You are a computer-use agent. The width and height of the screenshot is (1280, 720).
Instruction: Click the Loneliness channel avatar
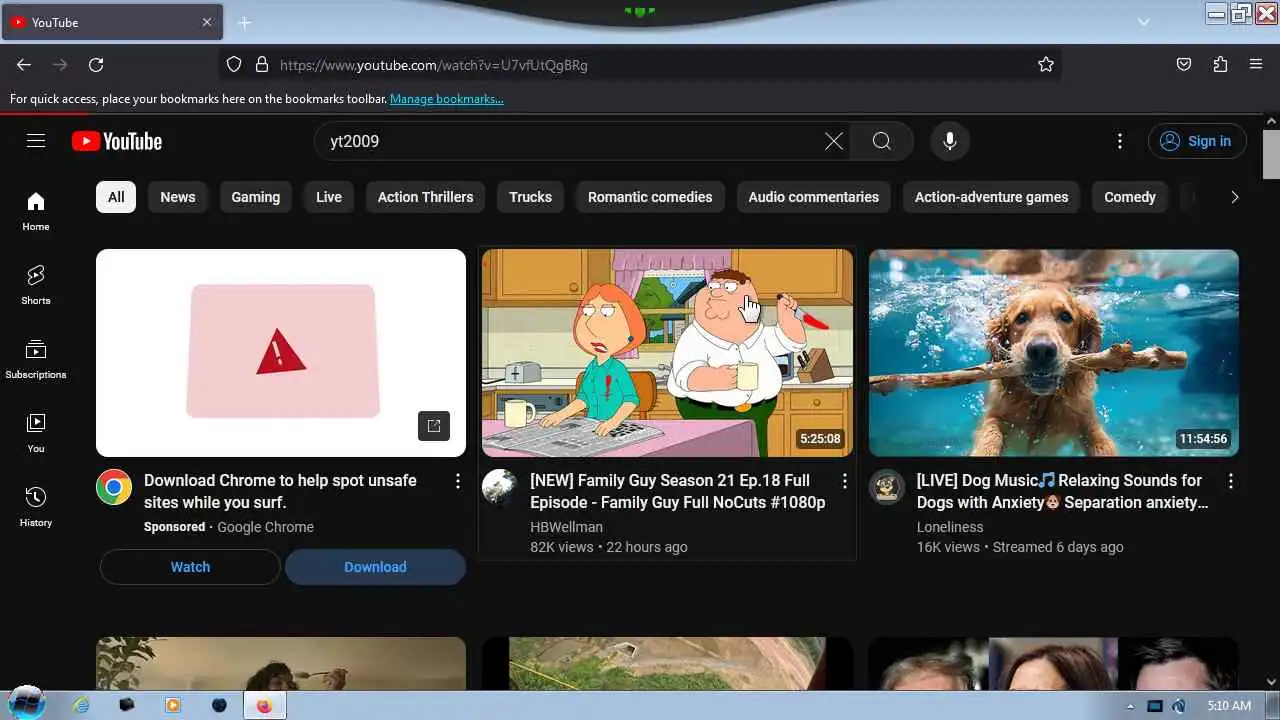click(x=887, y=488)
